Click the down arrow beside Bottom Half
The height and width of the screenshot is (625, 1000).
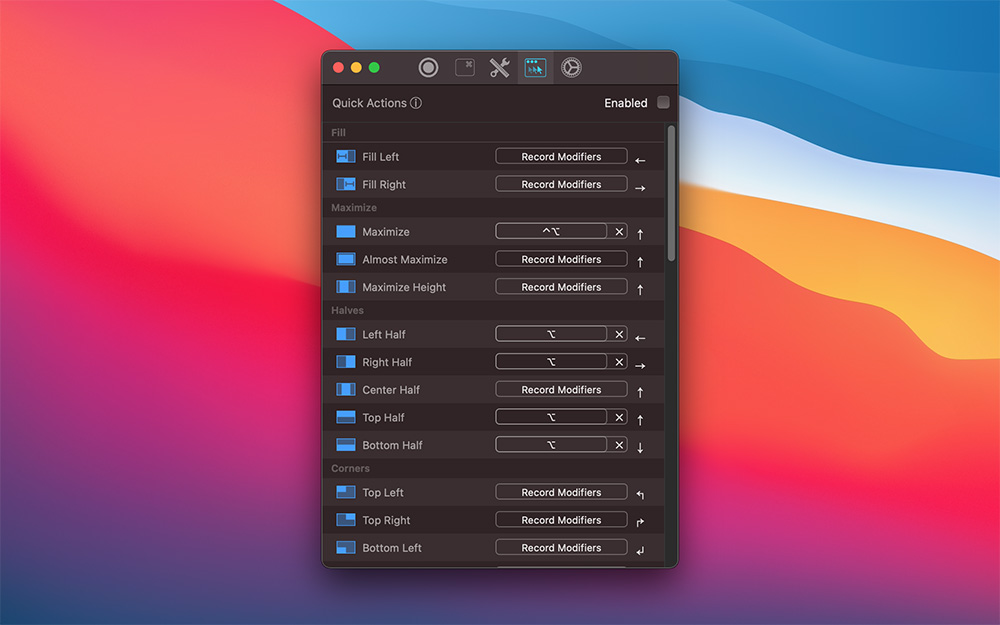640,448
